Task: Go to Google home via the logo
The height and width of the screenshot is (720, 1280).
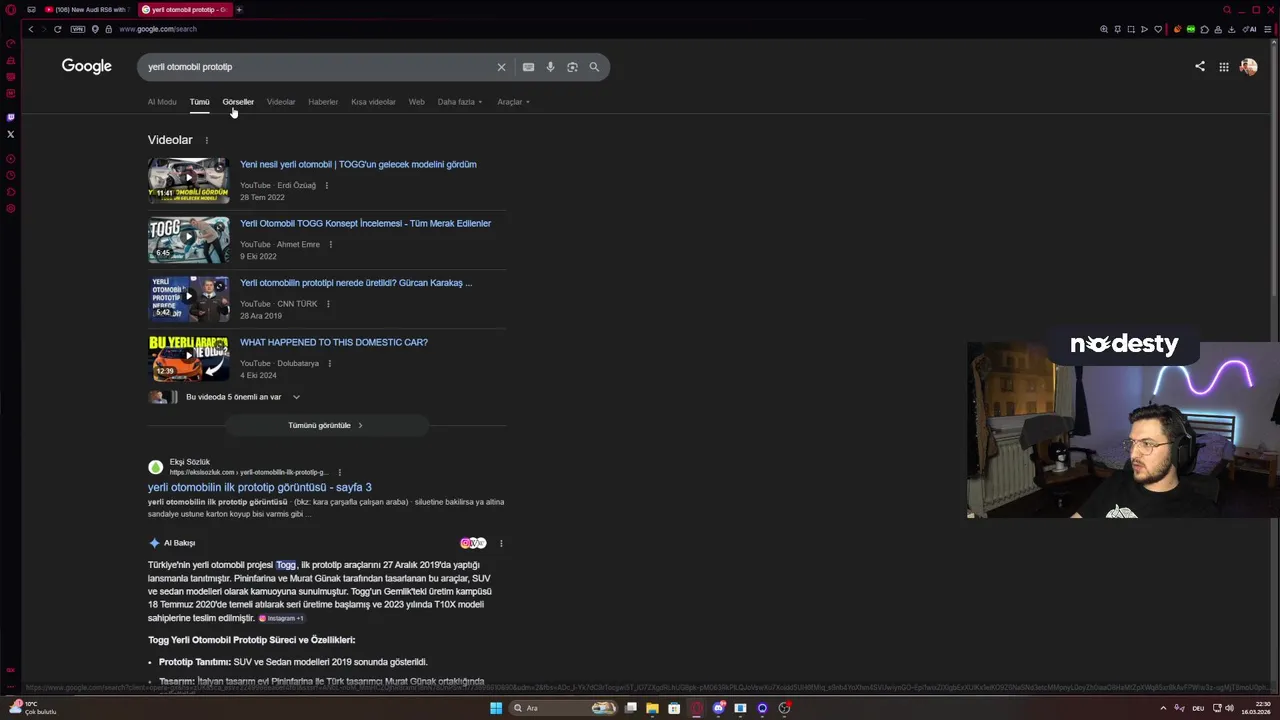Action: 87,66
